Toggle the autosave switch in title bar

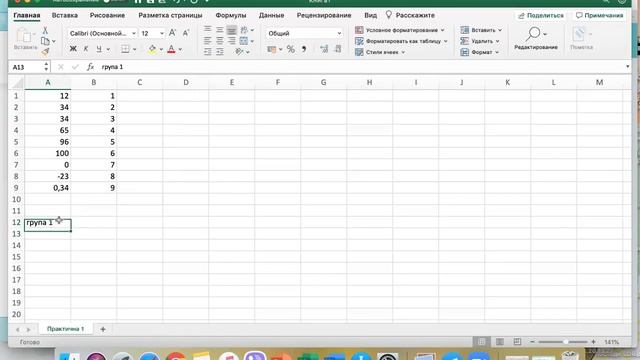pyautogui.click(x=114, y=2)
